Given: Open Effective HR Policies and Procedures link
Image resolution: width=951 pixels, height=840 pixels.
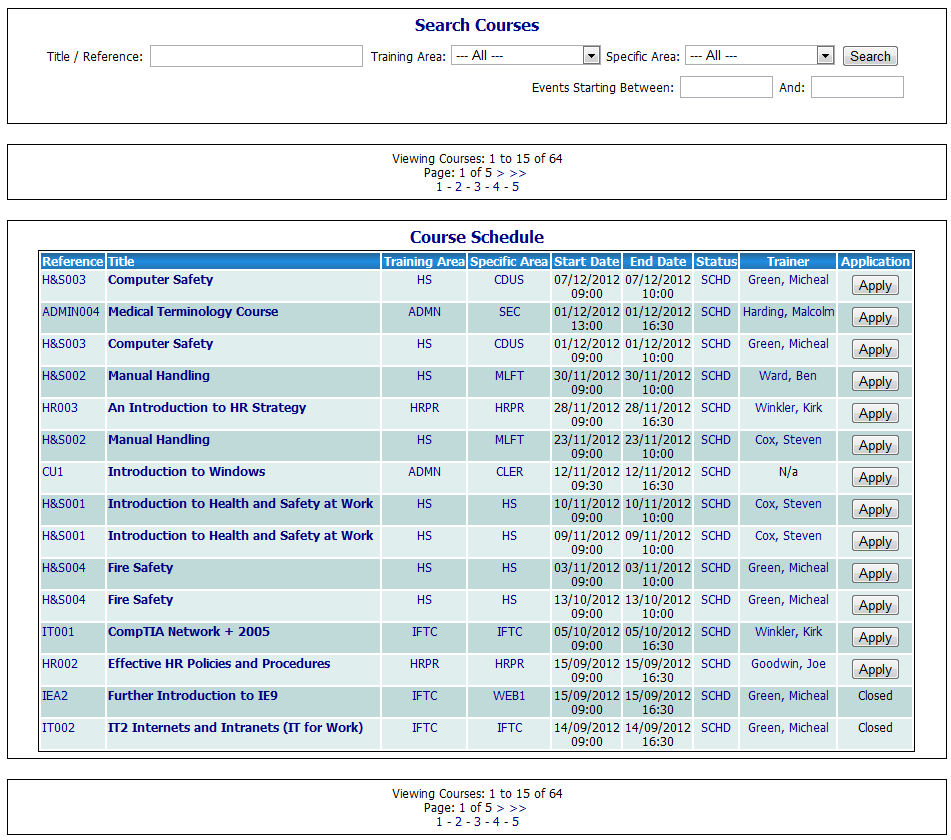Looking at the screenshot, I should click(x=219, y=664).
